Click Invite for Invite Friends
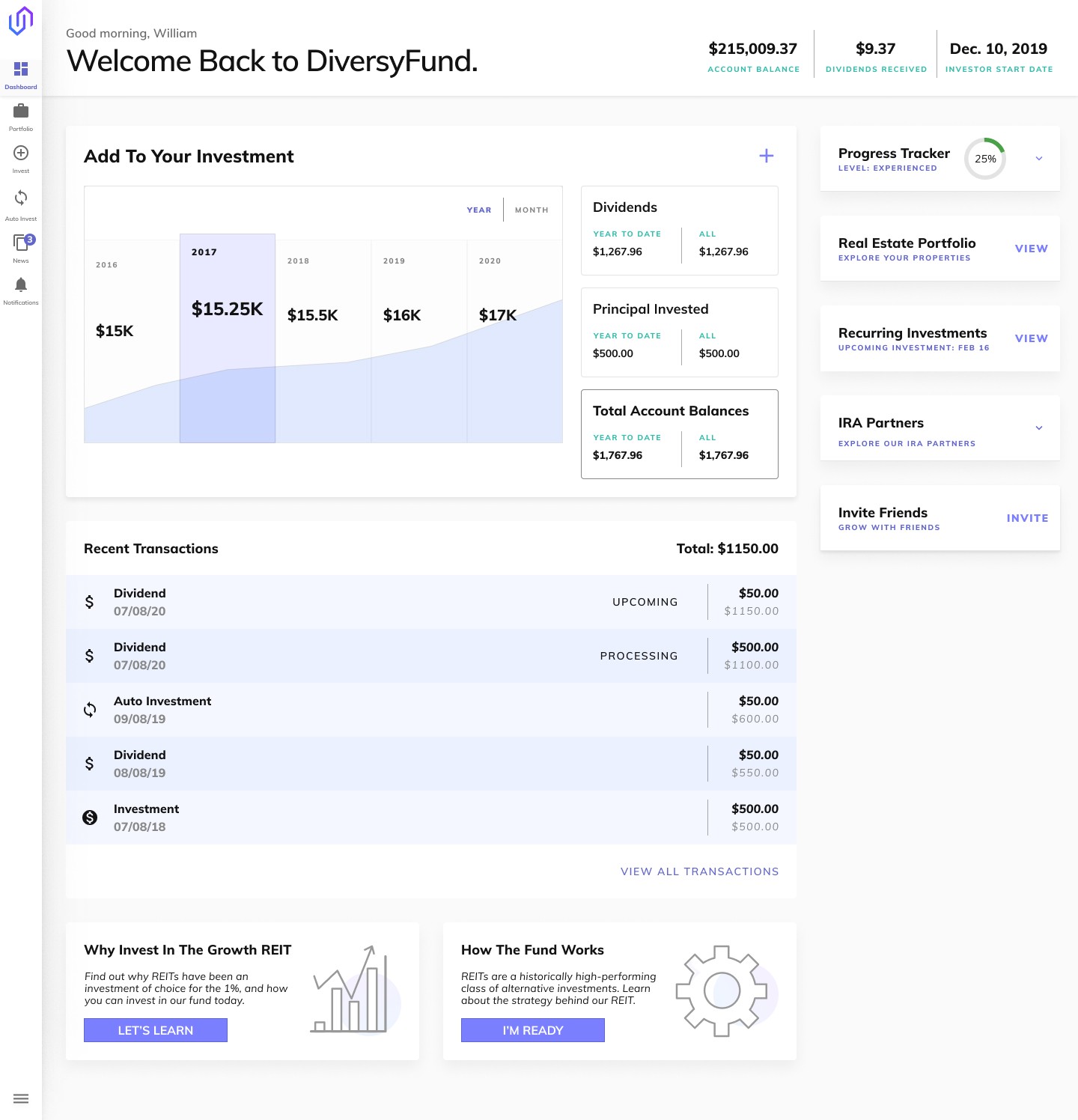Screen dimensions: 1078x1120 (1027, 518)
